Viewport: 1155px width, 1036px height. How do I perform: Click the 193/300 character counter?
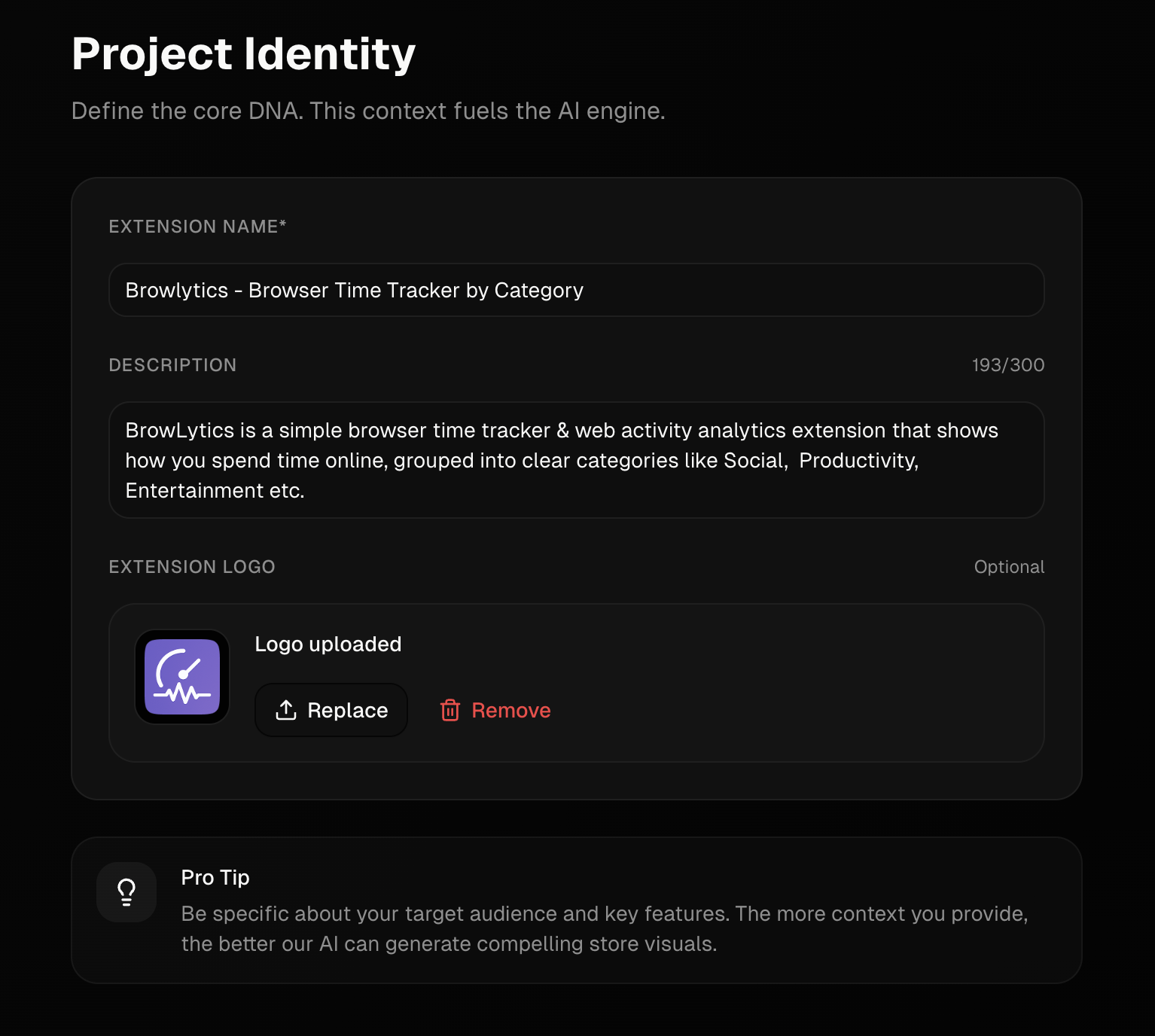click(1007, 364)
